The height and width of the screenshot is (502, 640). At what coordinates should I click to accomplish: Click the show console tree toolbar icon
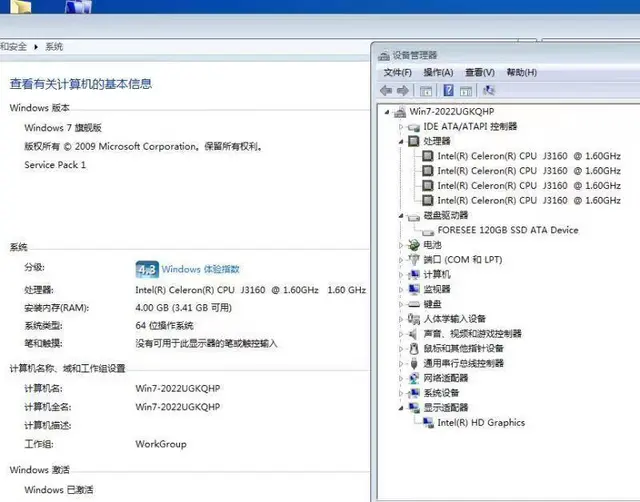(426, 91)
